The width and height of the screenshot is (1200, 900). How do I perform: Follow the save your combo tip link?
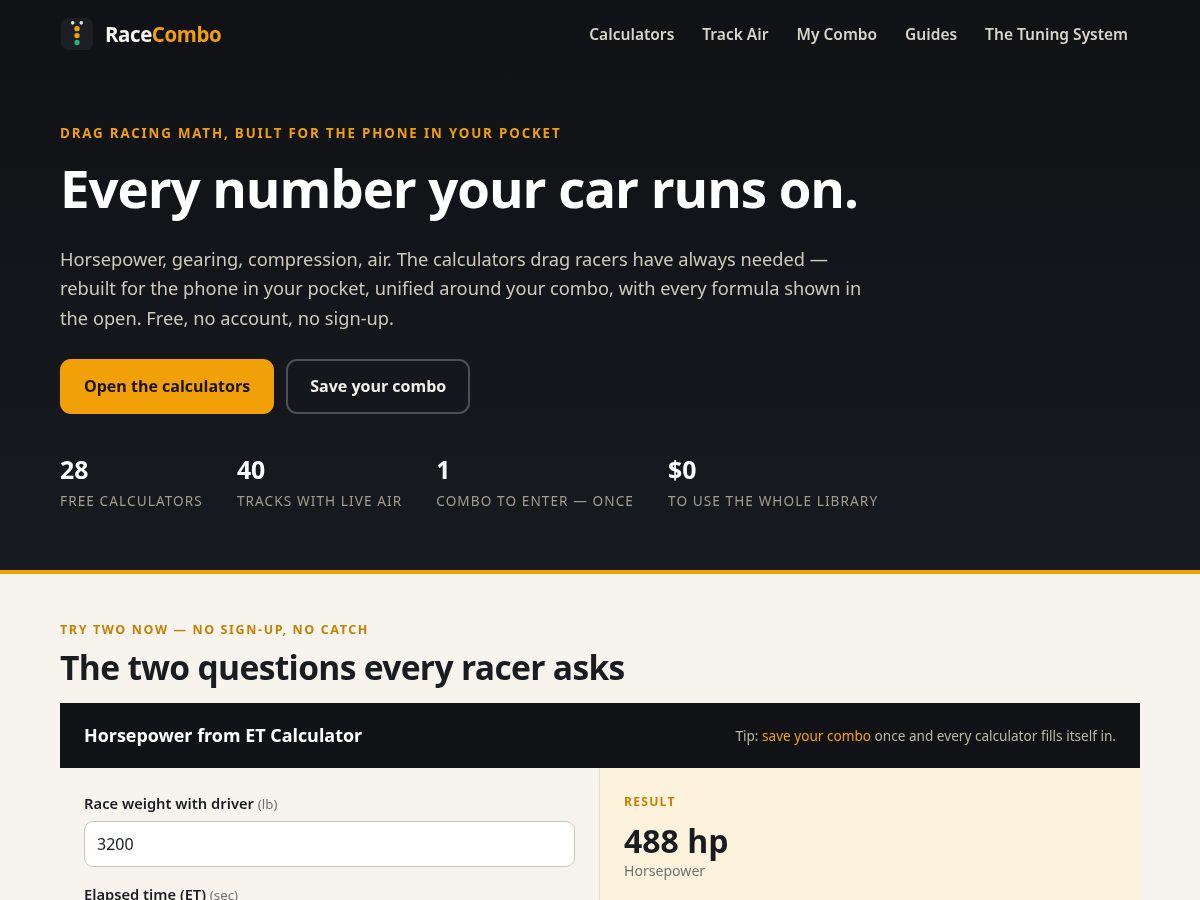point(816,736)
